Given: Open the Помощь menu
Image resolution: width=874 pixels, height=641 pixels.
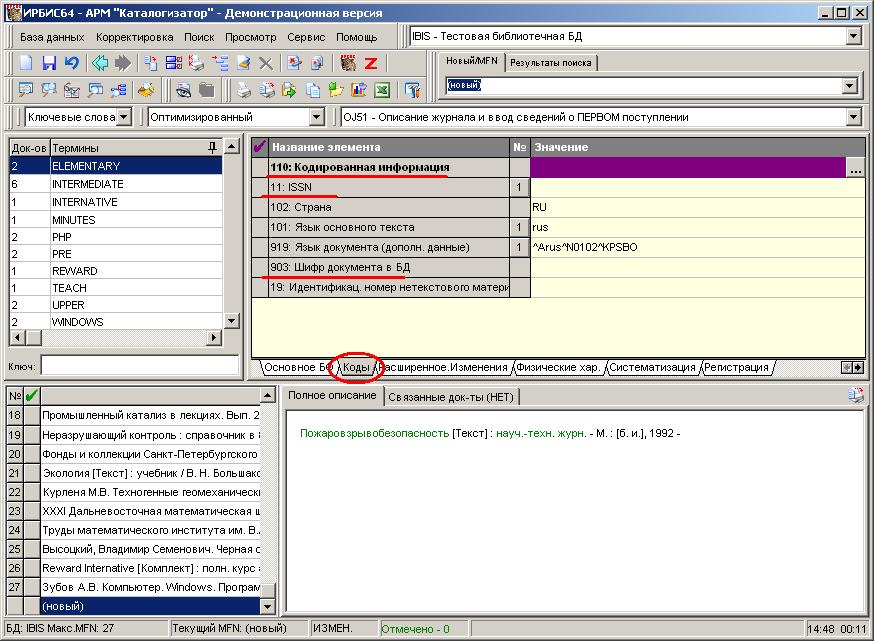Looking at the screenshot, I should (x=357, y=37).
